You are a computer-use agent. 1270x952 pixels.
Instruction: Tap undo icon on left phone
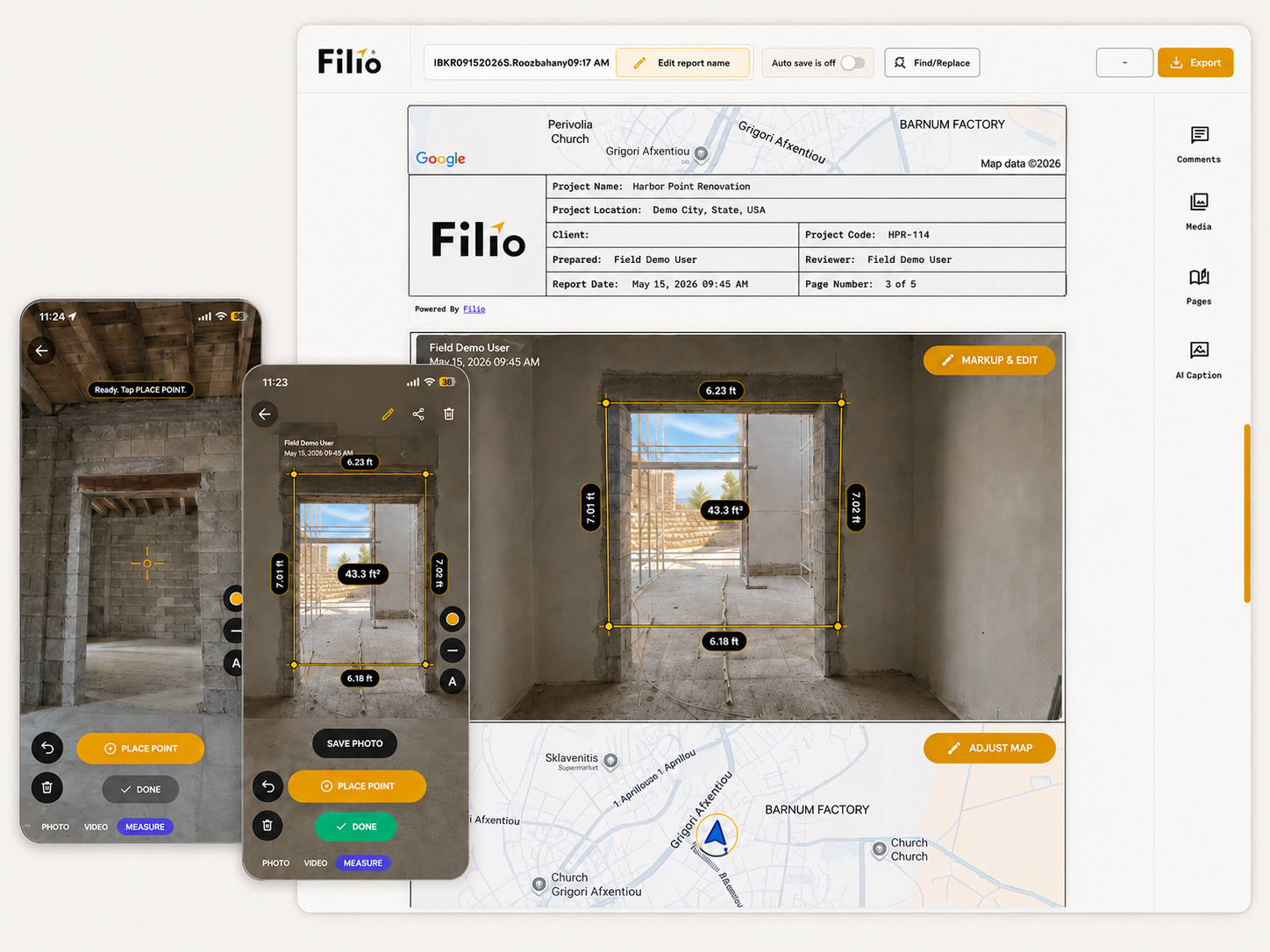pos(47,748)
